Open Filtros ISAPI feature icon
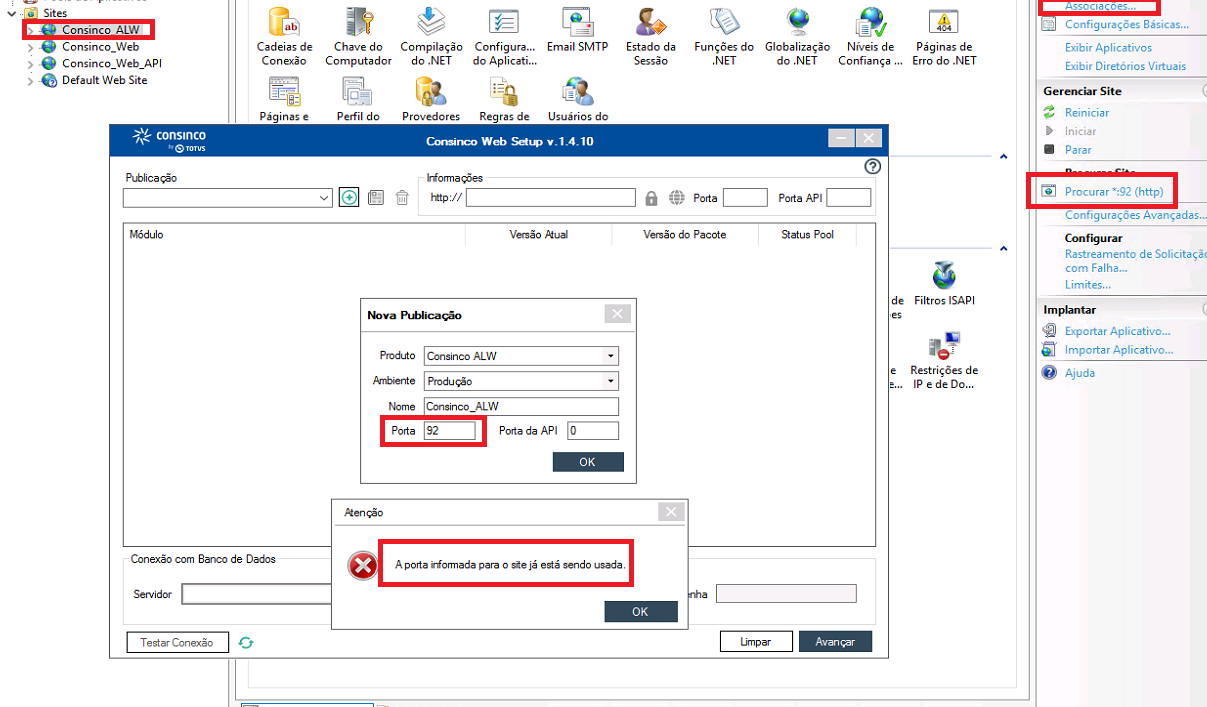The height and width of the screenshot is (707, 1207). tap(944, 276)
